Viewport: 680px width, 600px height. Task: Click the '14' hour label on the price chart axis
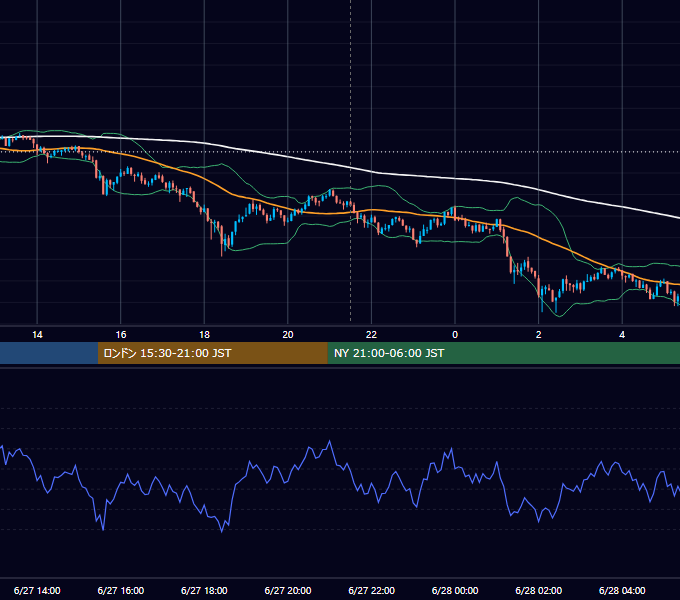pos(37,335)
